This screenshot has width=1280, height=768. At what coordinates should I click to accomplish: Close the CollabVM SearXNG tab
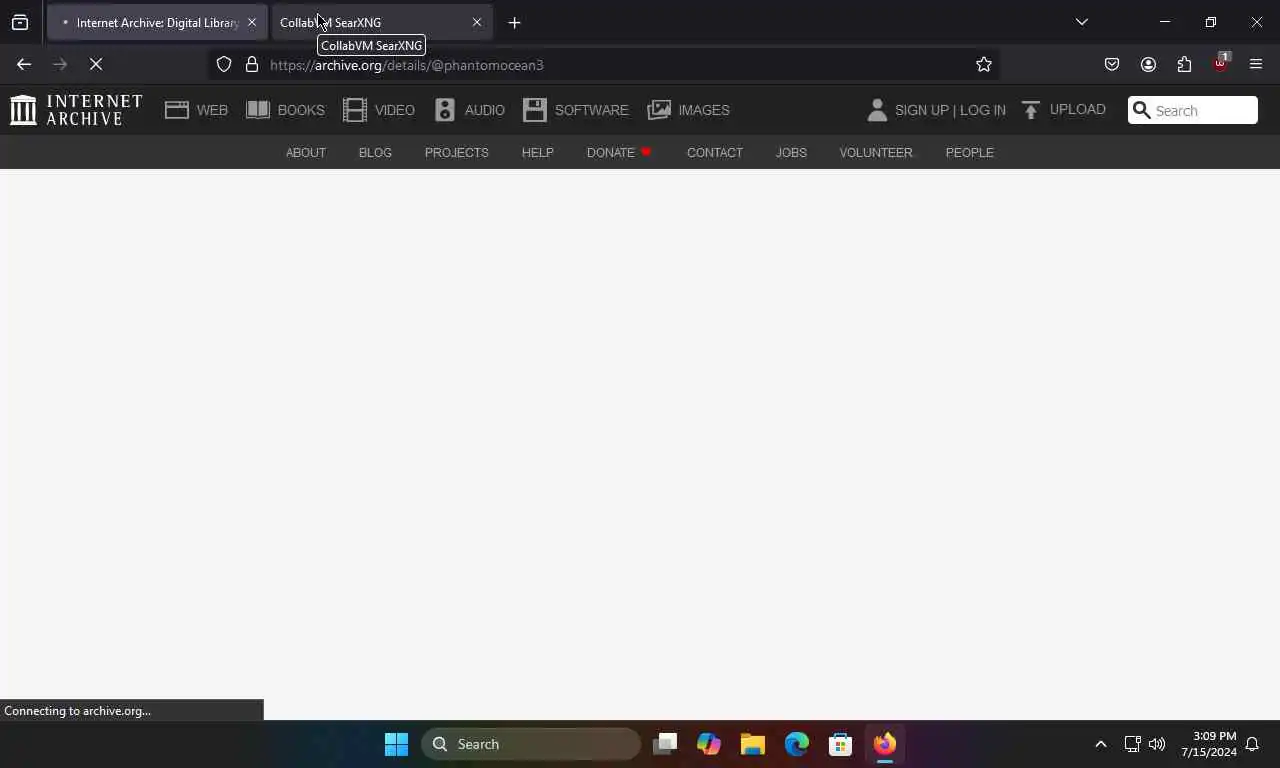(x=477, y=22)
